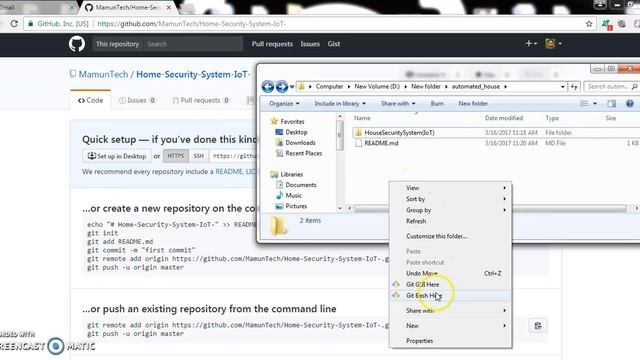Click the Explorer search box
Image resolution: width=640 pixels, height=360 pixels.
click(x=611, y=87)
